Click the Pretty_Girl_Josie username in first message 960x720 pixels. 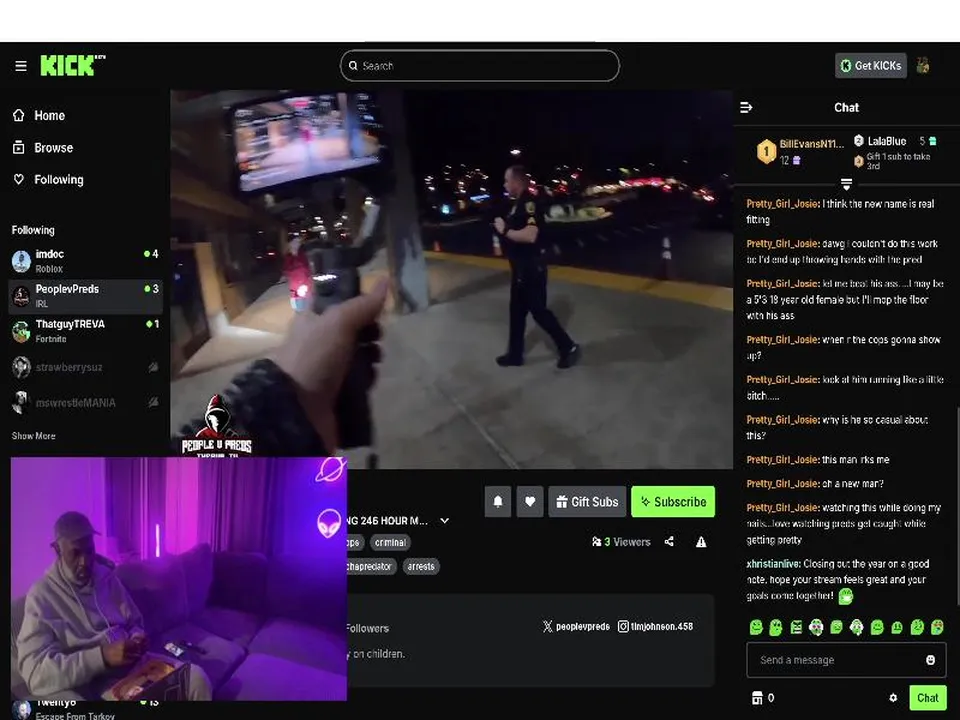pyautogui.click(x=782, y=204)
